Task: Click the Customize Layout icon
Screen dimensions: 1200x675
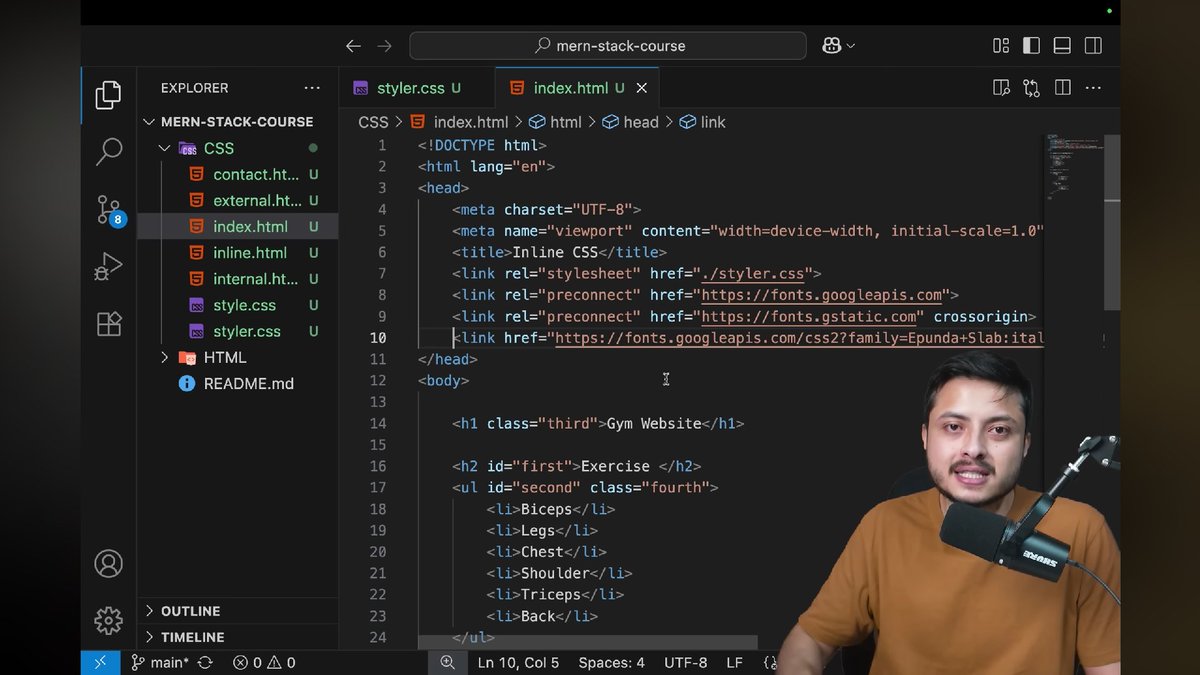Action: (x=1001, y=46)
